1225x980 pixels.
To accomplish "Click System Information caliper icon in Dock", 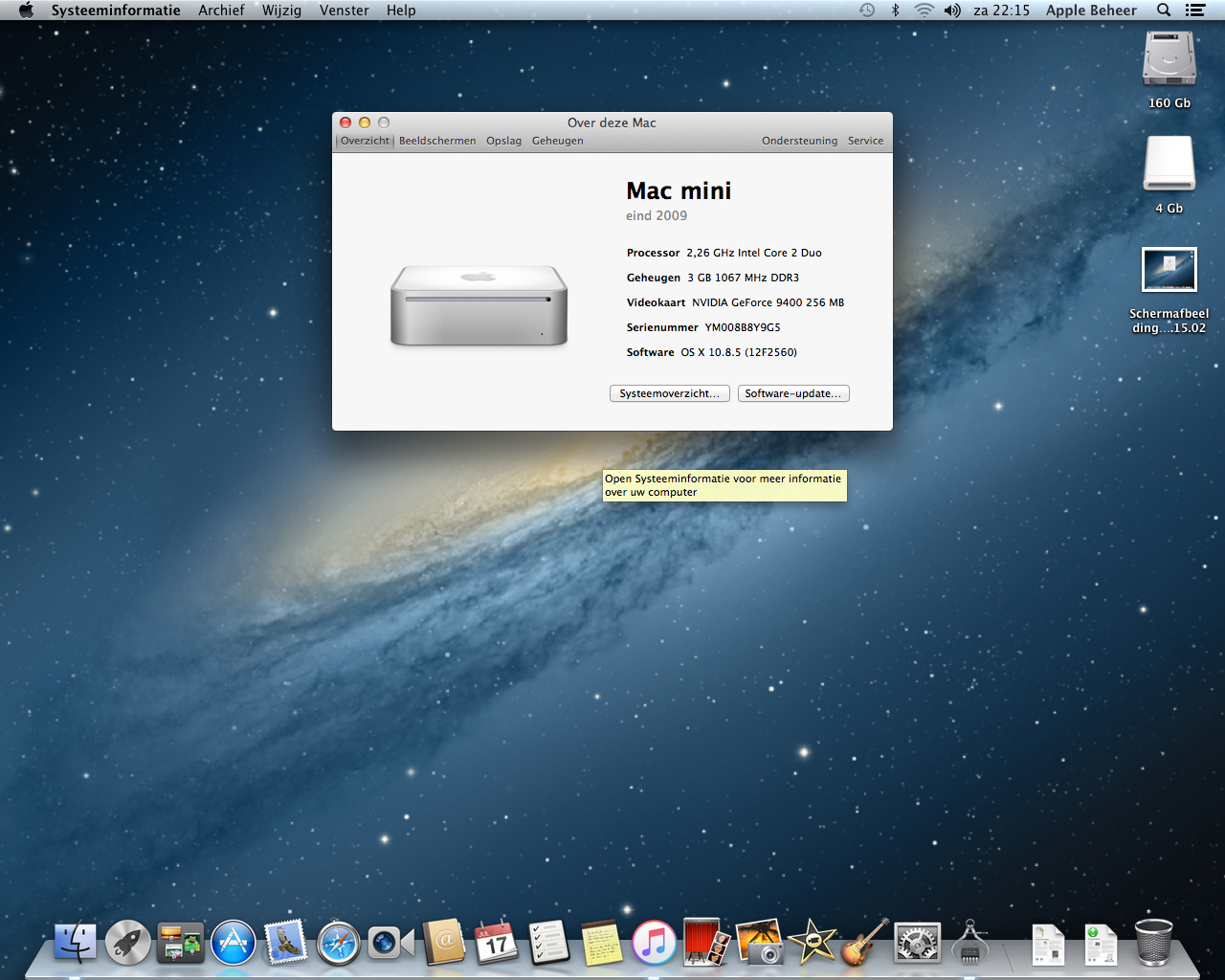I will click(970, 943).
